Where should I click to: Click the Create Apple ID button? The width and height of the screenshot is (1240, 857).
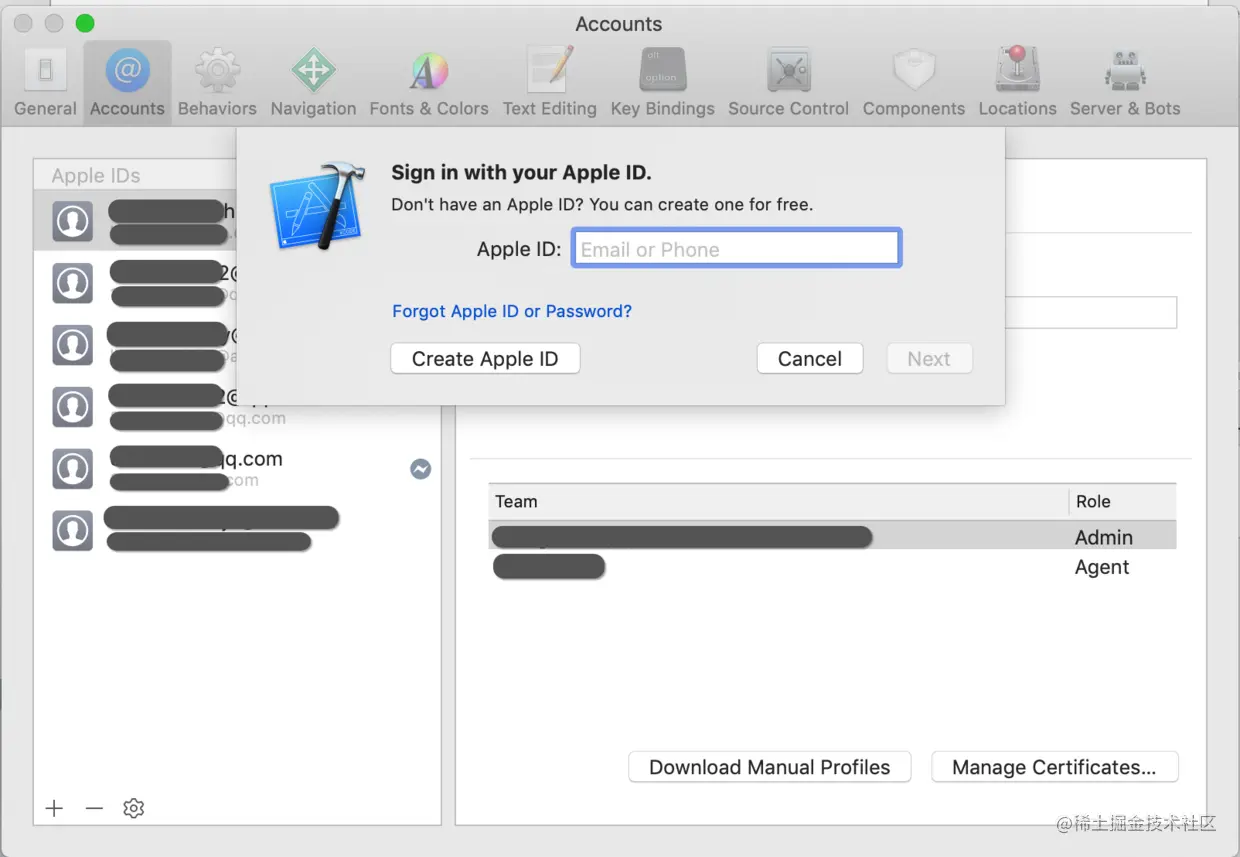tap(485, 359)
